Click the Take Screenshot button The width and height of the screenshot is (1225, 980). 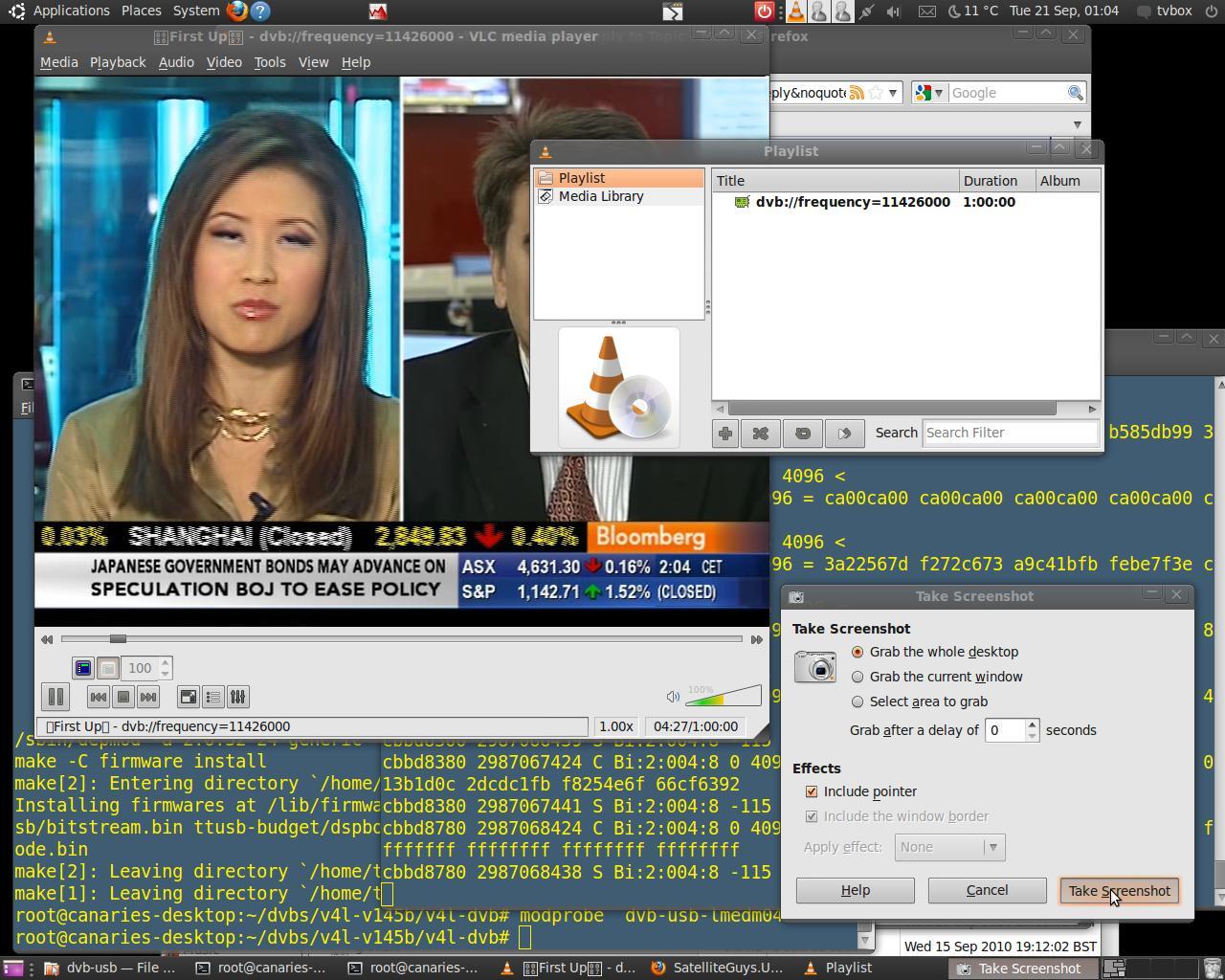(x=1119, y=891)
